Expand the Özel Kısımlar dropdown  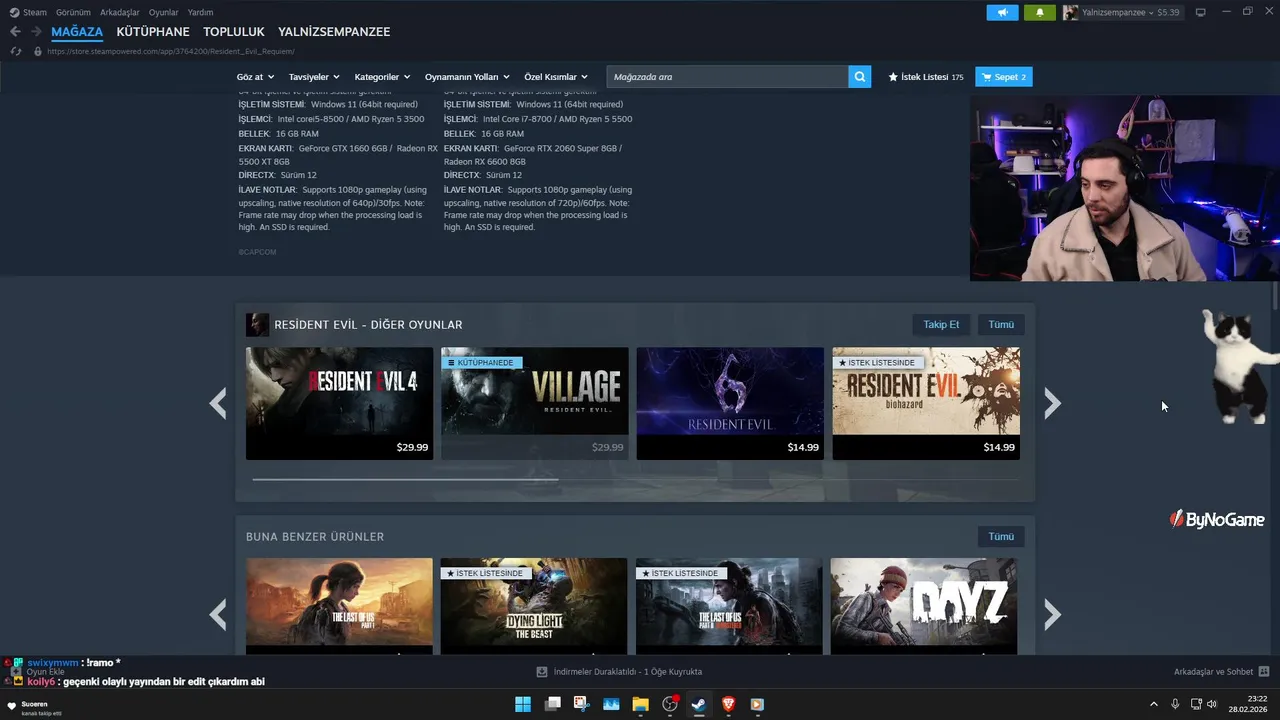pos(556,77)
